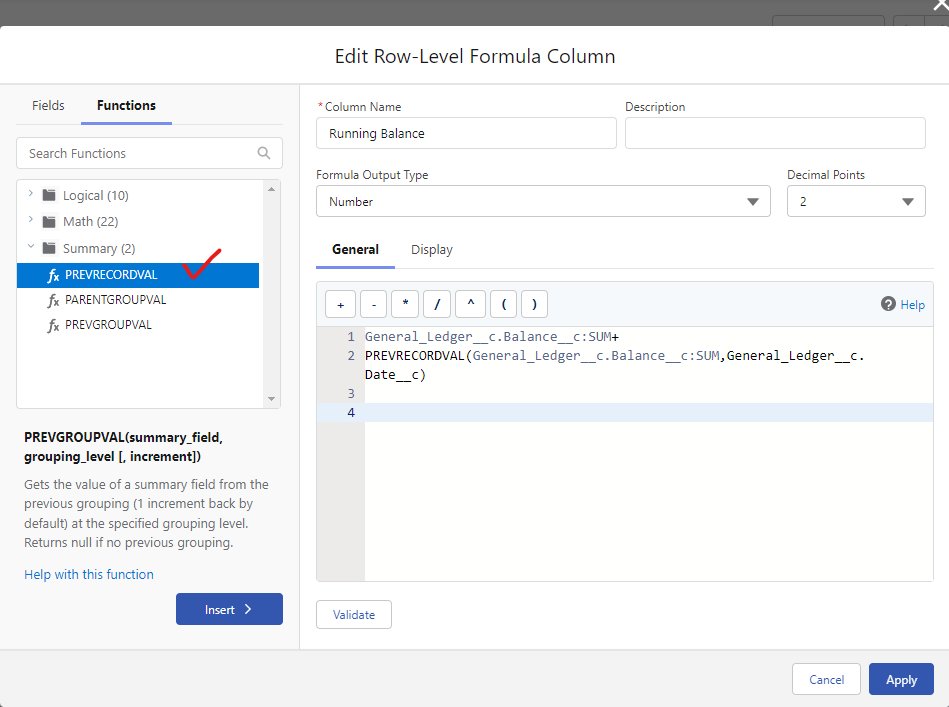Insert a closing parenthesis from the toolbar
Screen dimensions: 949x707
point(534,304)
